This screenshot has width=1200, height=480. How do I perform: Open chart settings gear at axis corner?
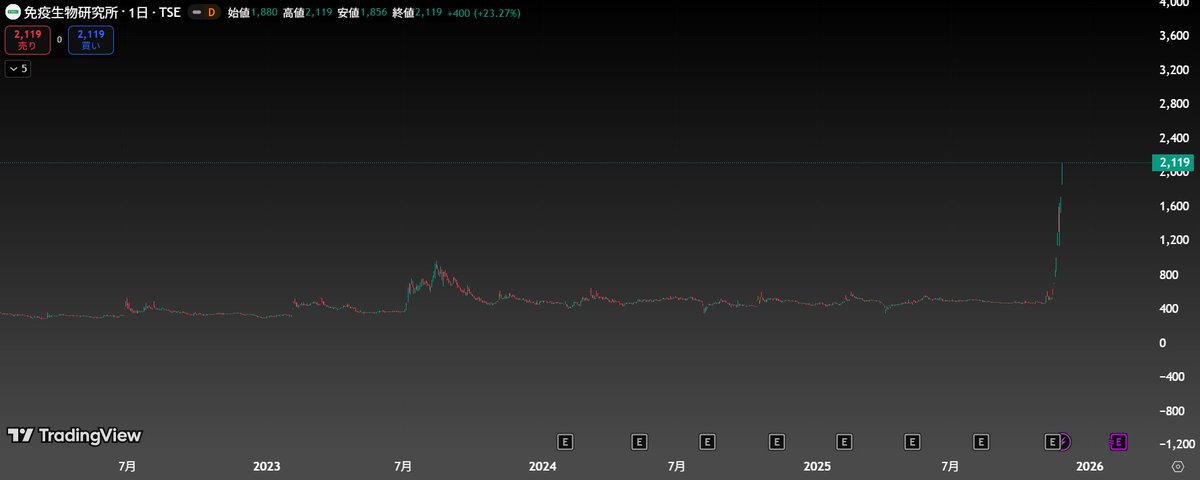click(1176, 466)
